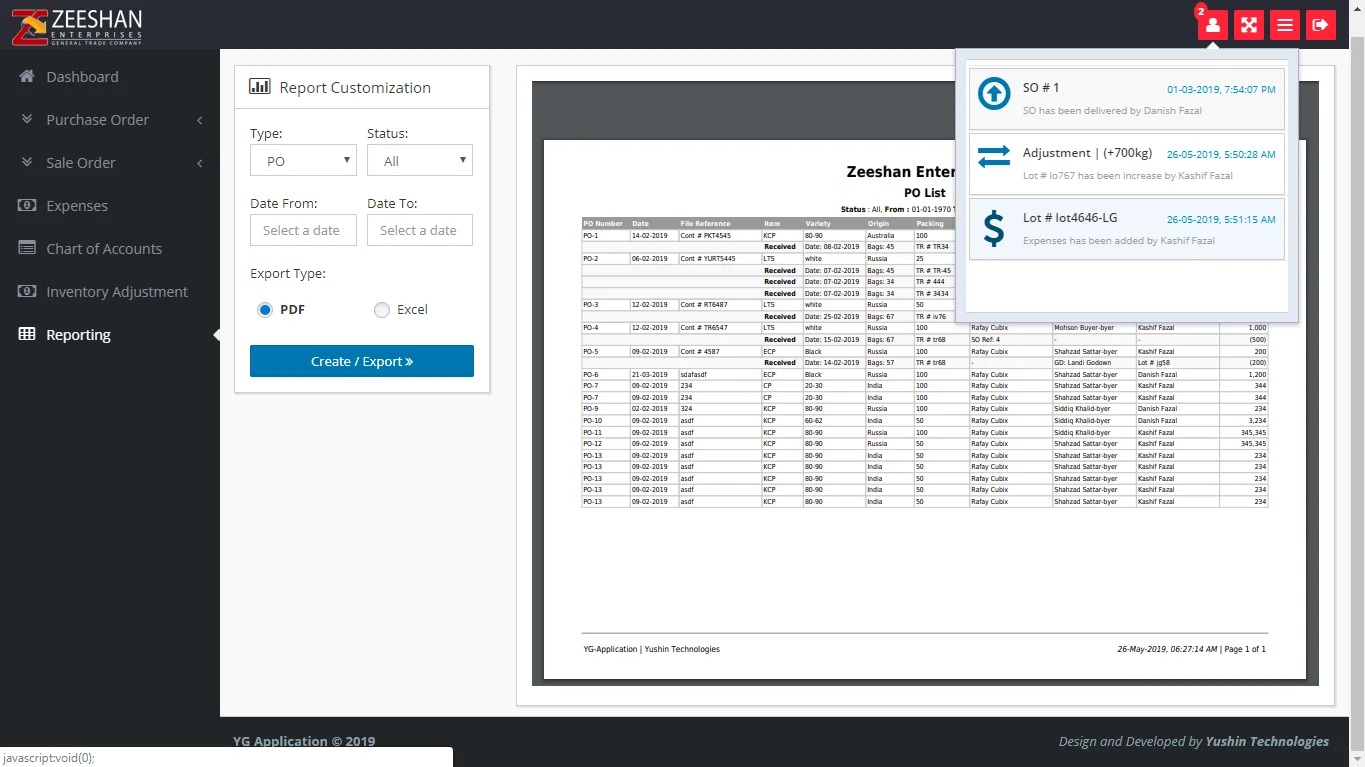Open Chart of Accounts page
Image resolution: width=1365 pixels, height=767 pixels.
coord(103,249)
